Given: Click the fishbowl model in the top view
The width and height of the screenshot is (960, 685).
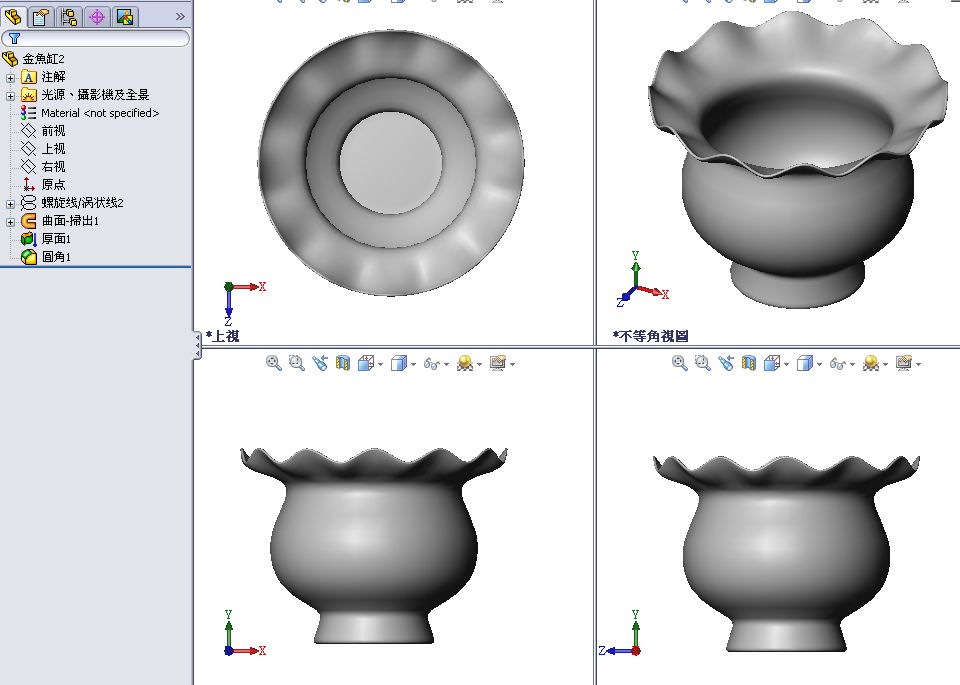Looking at the screenshot, I should tap(391, 163).
